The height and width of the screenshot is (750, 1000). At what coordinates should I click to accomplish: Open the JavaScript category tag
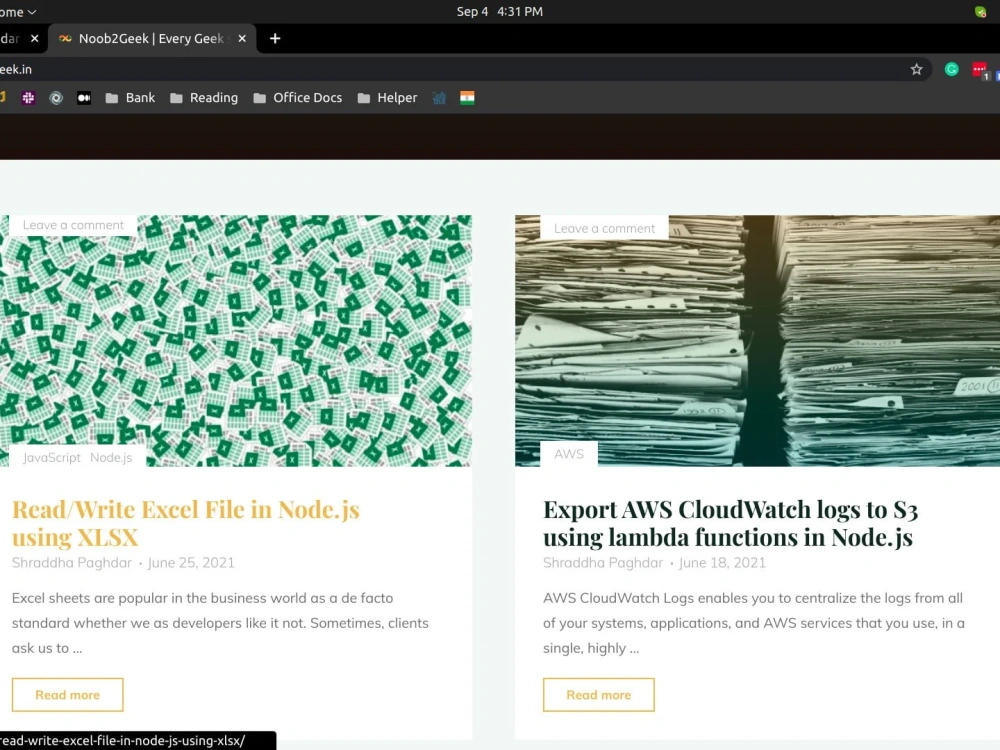coord(52,457)
